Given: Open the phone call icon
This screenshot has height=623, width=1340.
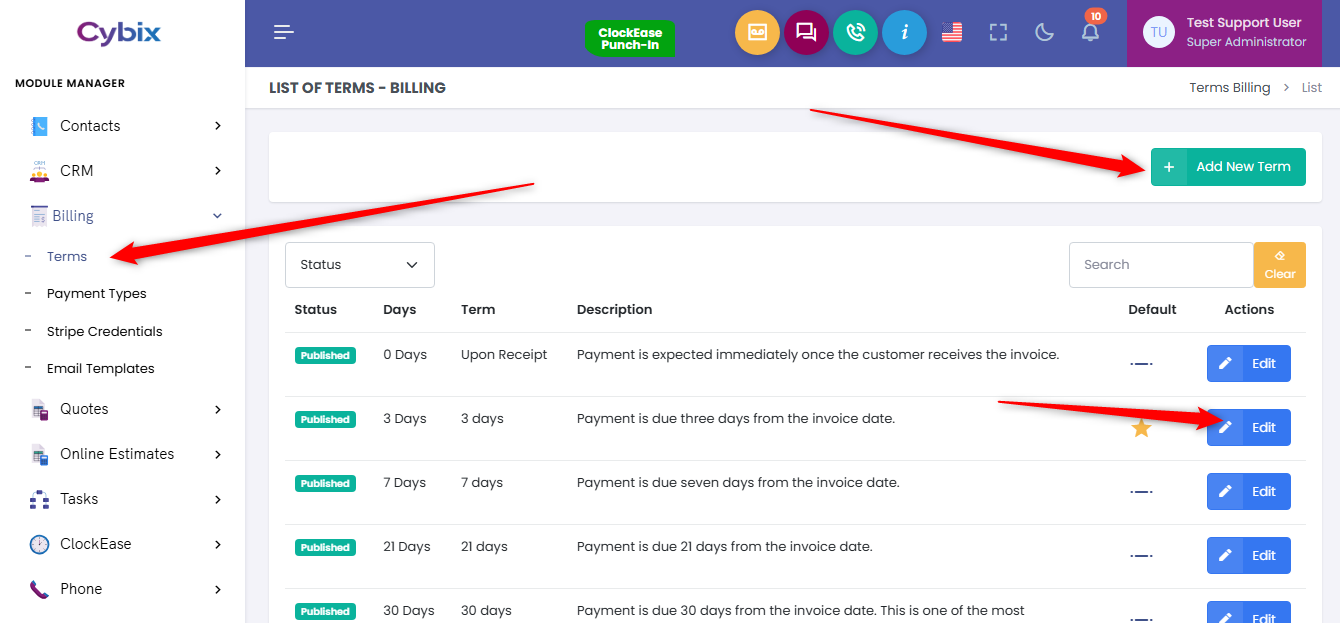Looking at the screenshot, I should tap(855, 32).
